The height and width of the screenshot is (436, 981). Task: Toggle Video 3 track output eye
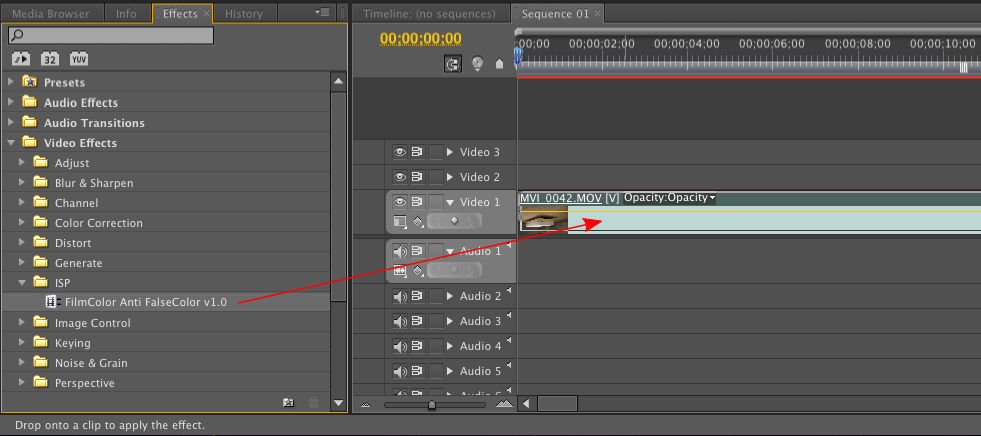(400, 151)
